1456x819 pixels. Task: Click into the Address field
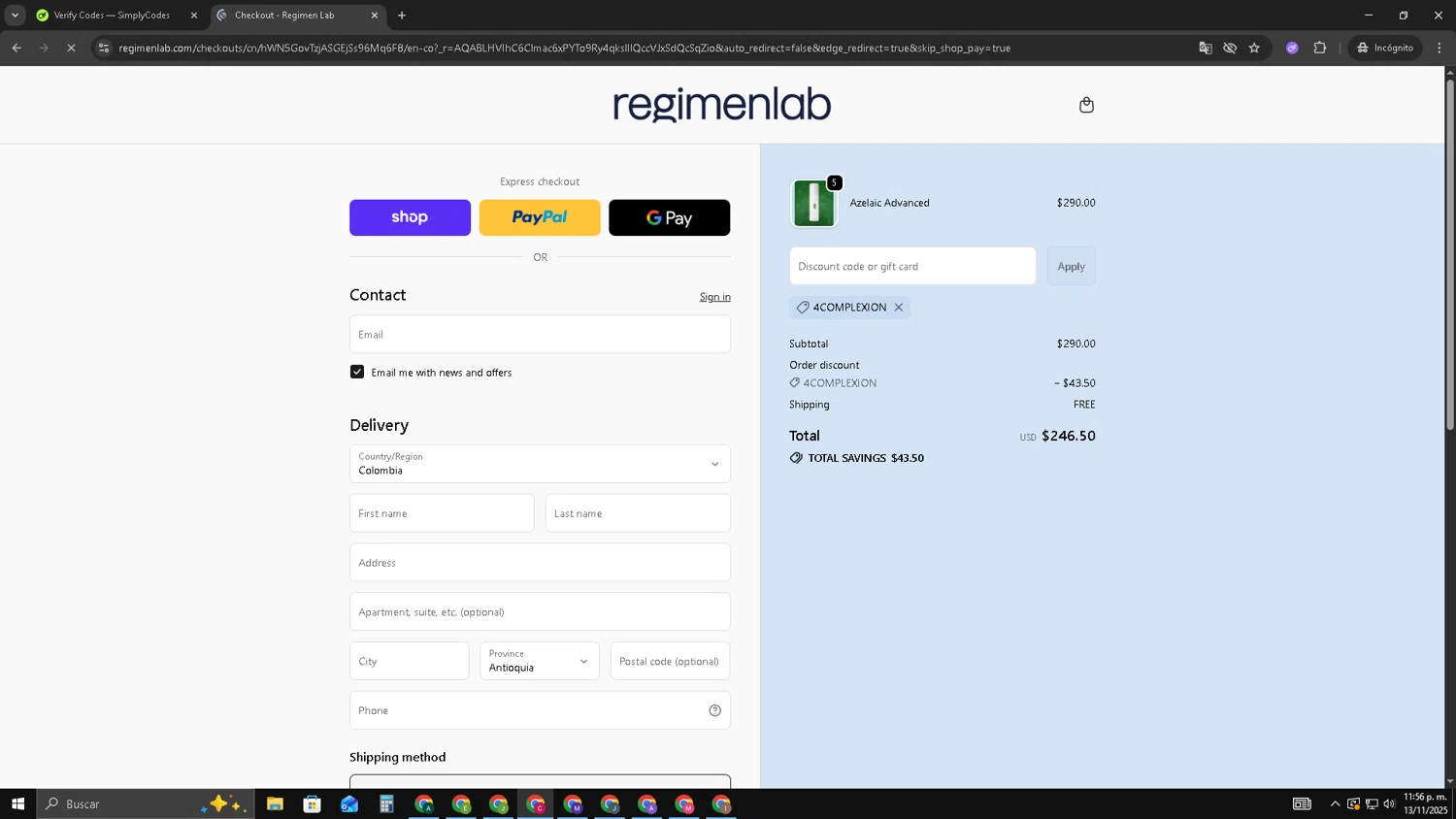click(540, 563)
